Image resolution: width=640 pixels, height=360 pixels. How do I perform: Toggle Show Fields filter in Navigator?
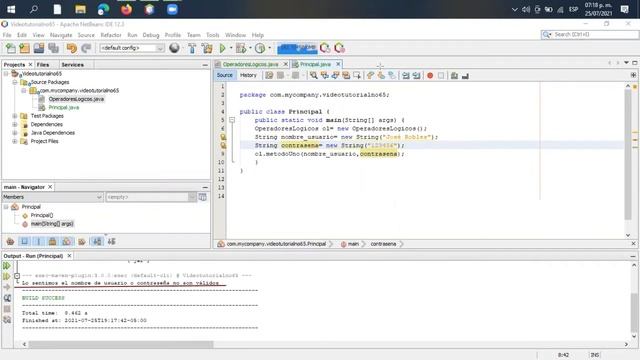[24, 242]
